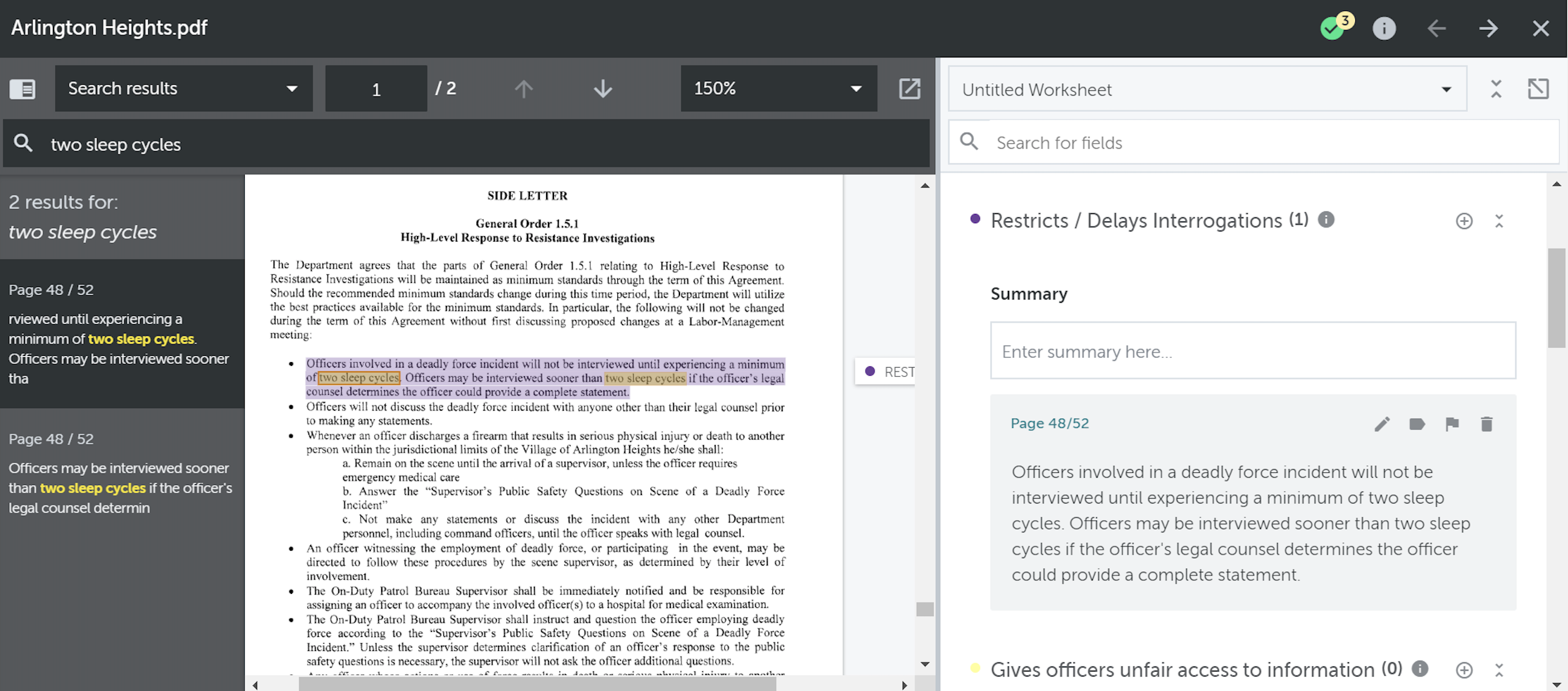Navigate to next document arrow
Viewport: 1568px width, 691px height.
pyautogui.click(x=1488, y=28)
